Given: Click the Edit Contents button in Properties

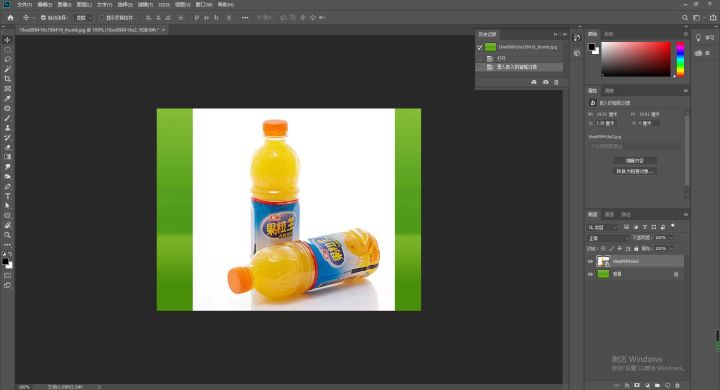Looking at the screenshot, I should coord(635,161).
